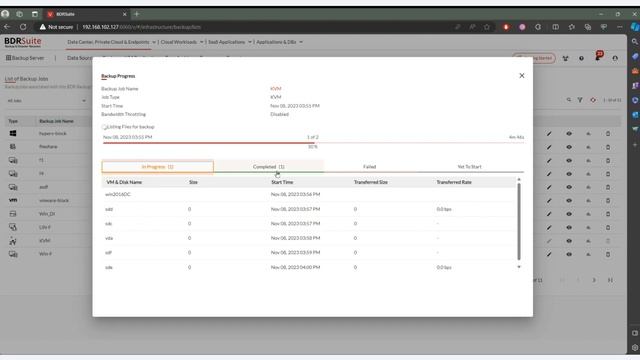The height and width of the screenshot is (360, 640).
Task: Switch to the Completed (1) tab
Action: tap(269, 167)
